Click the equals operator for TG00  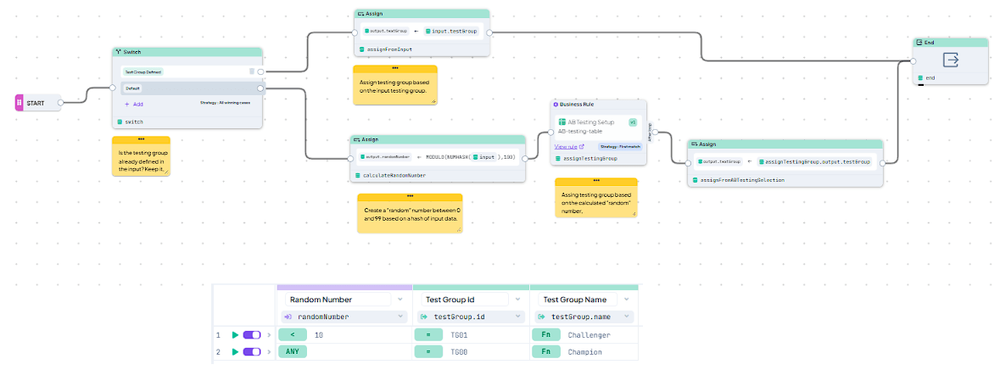coord(428,351)
